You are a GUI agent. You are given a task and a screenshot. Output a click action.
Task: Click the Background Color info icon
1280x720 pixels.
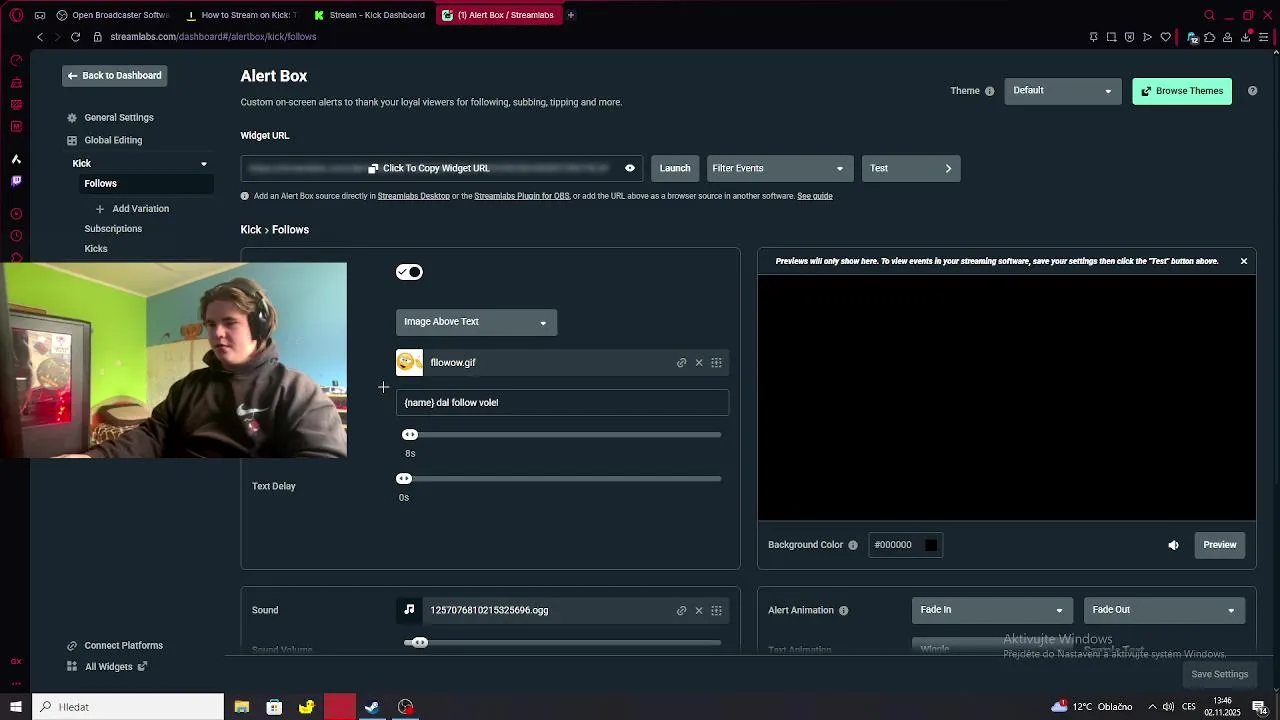click(853, 545)
